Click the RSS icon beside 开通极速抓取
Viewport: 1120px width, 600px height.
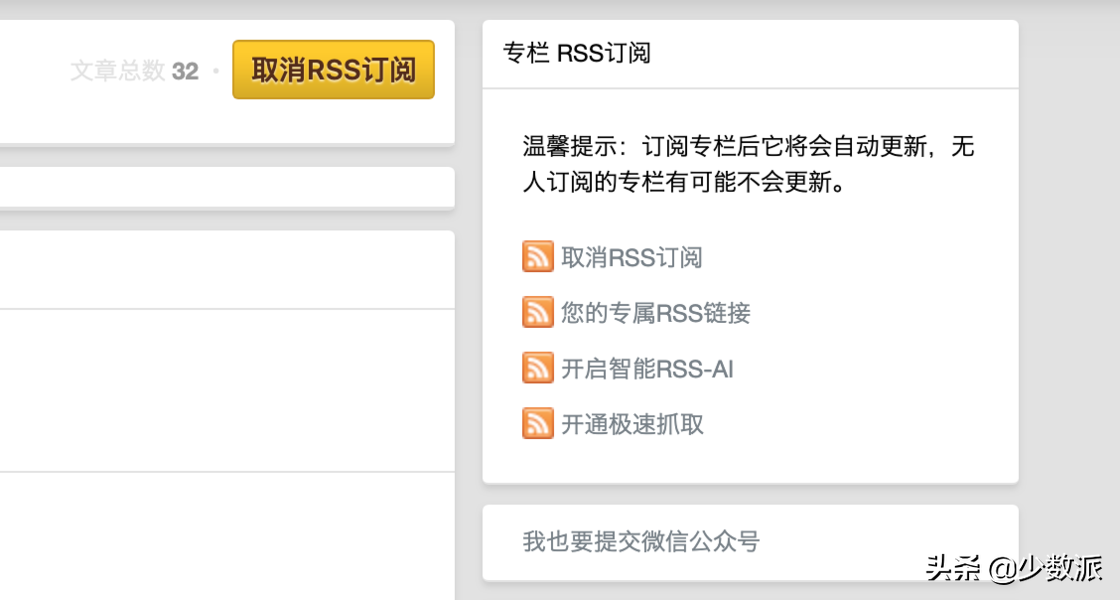point(537,423)
